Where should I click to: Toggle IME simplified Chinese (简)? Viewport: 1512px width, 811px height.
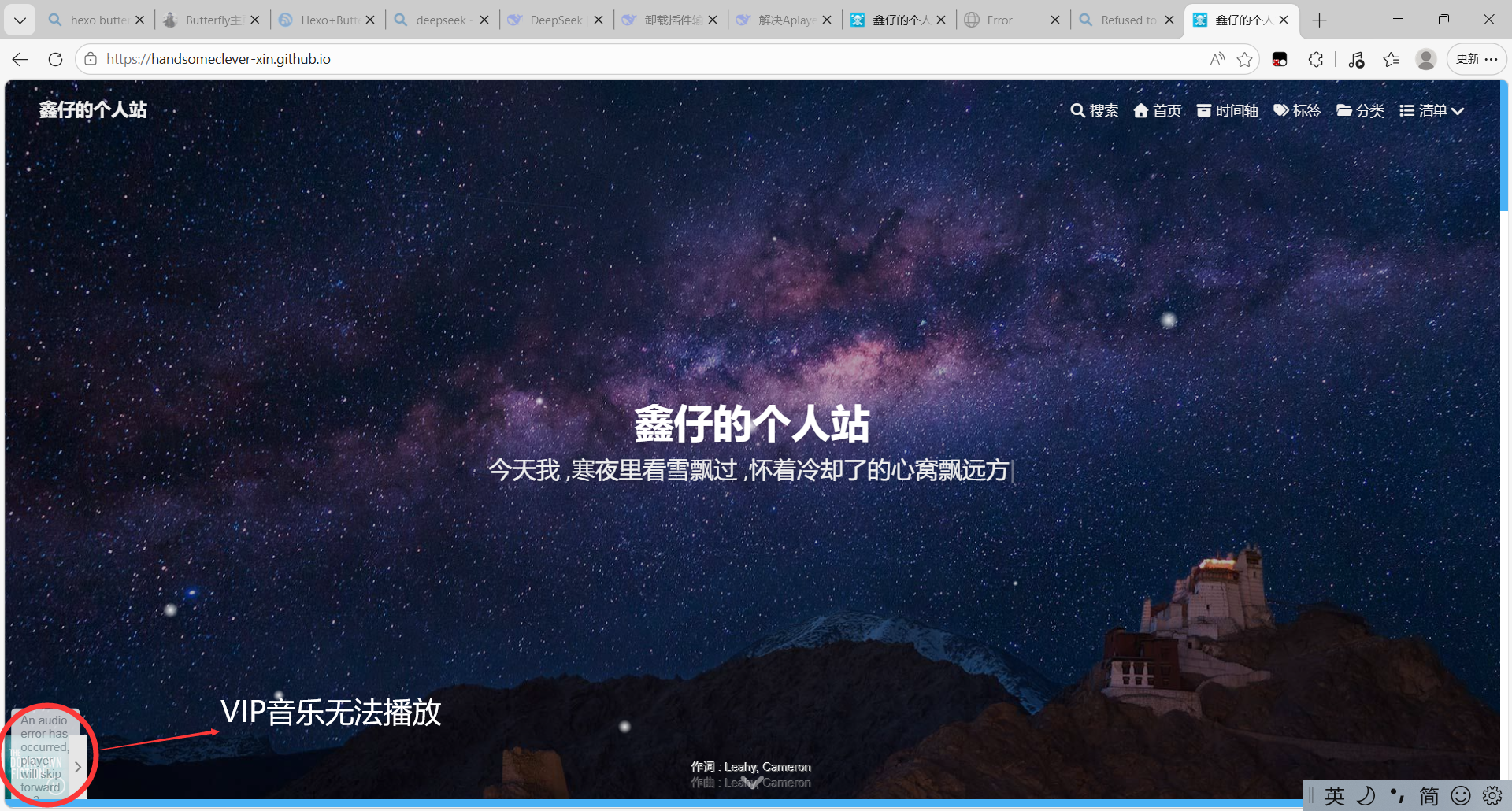pos(1429,796)
